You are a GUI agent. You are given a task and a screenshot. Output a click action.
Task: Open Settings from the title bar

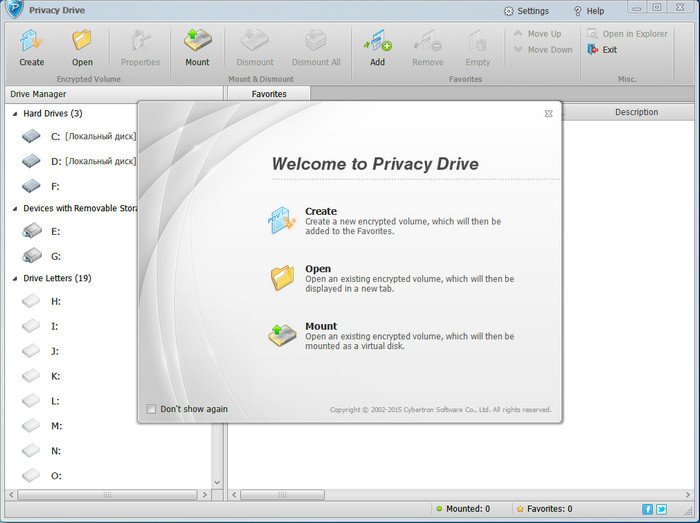point(526,11)
